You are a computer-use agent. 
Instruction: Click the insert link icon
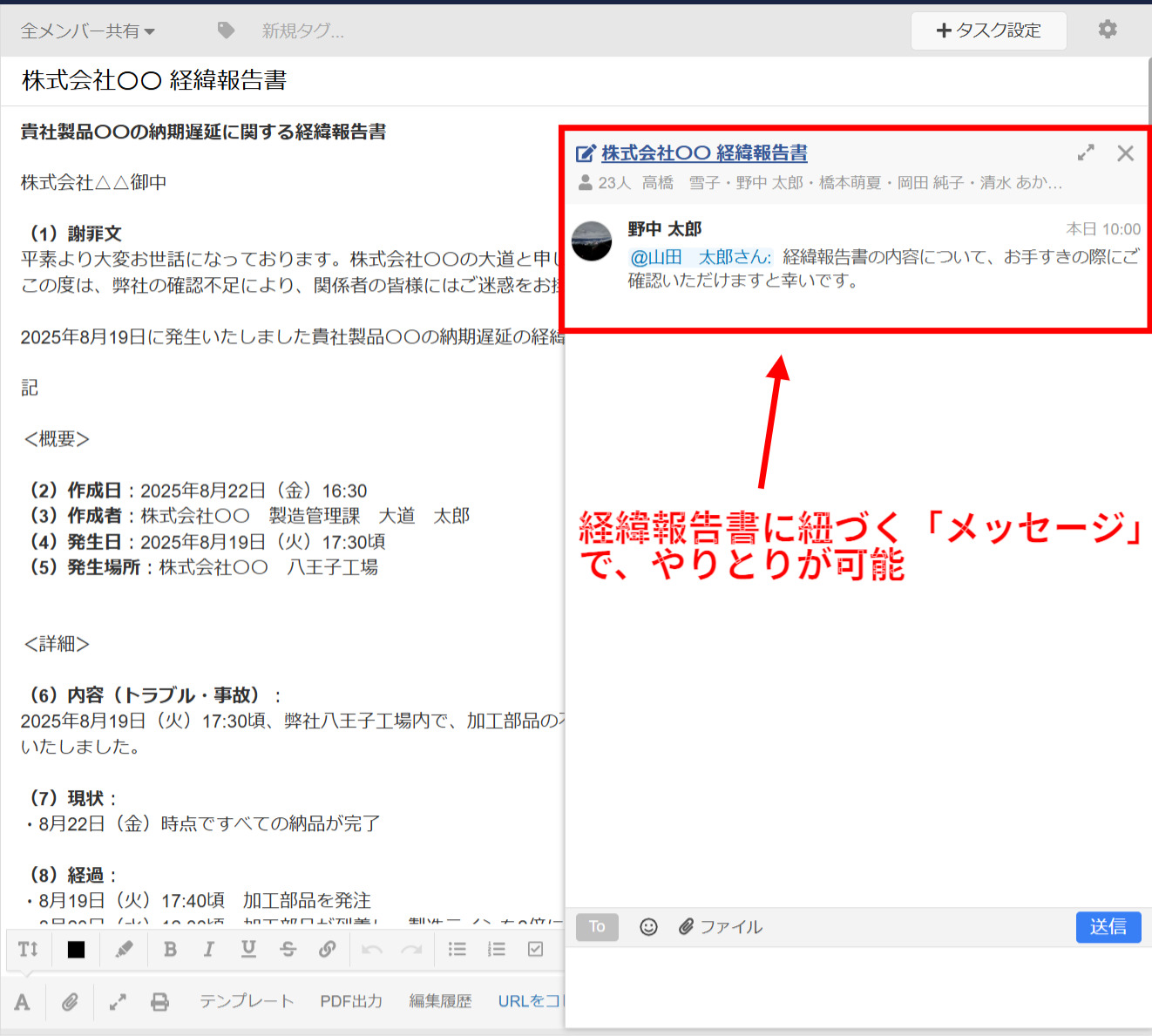point(328,949)
